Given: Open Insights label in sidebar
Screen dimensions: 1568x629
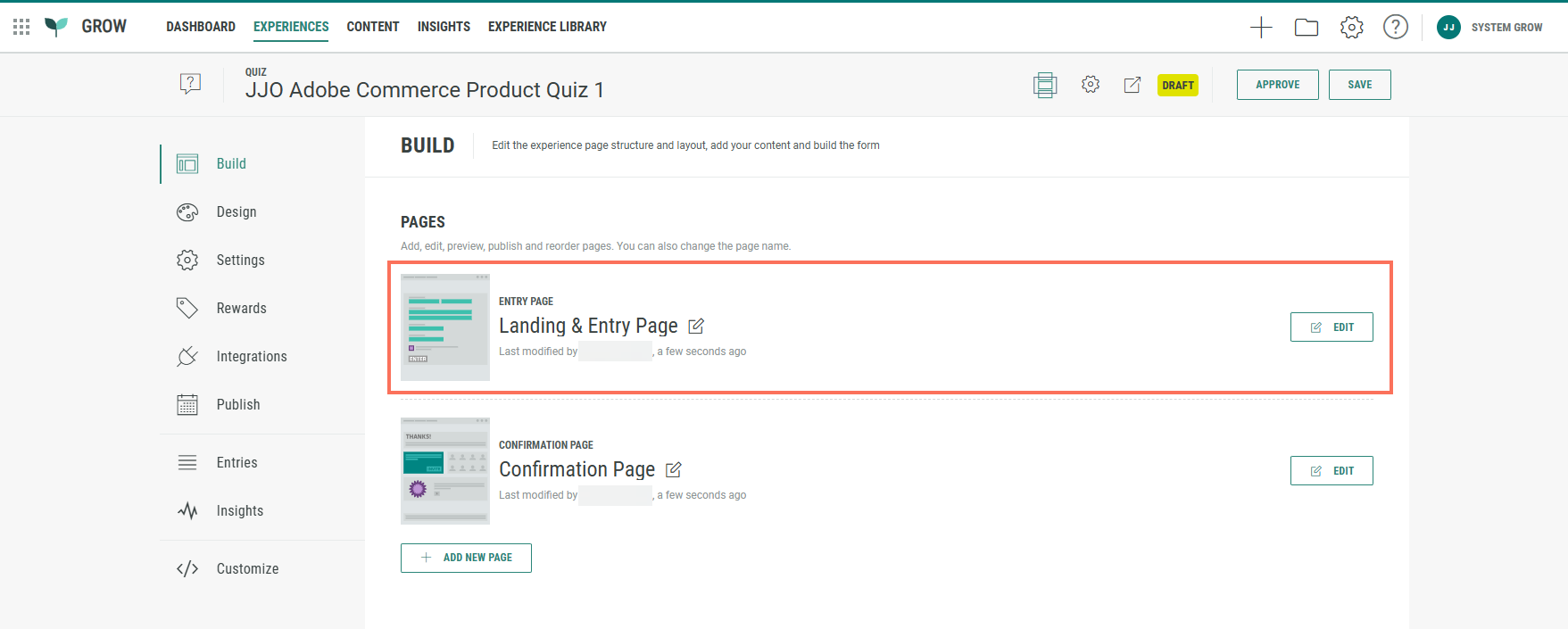Looking at the screenshot, I should [x=240, y=511].
